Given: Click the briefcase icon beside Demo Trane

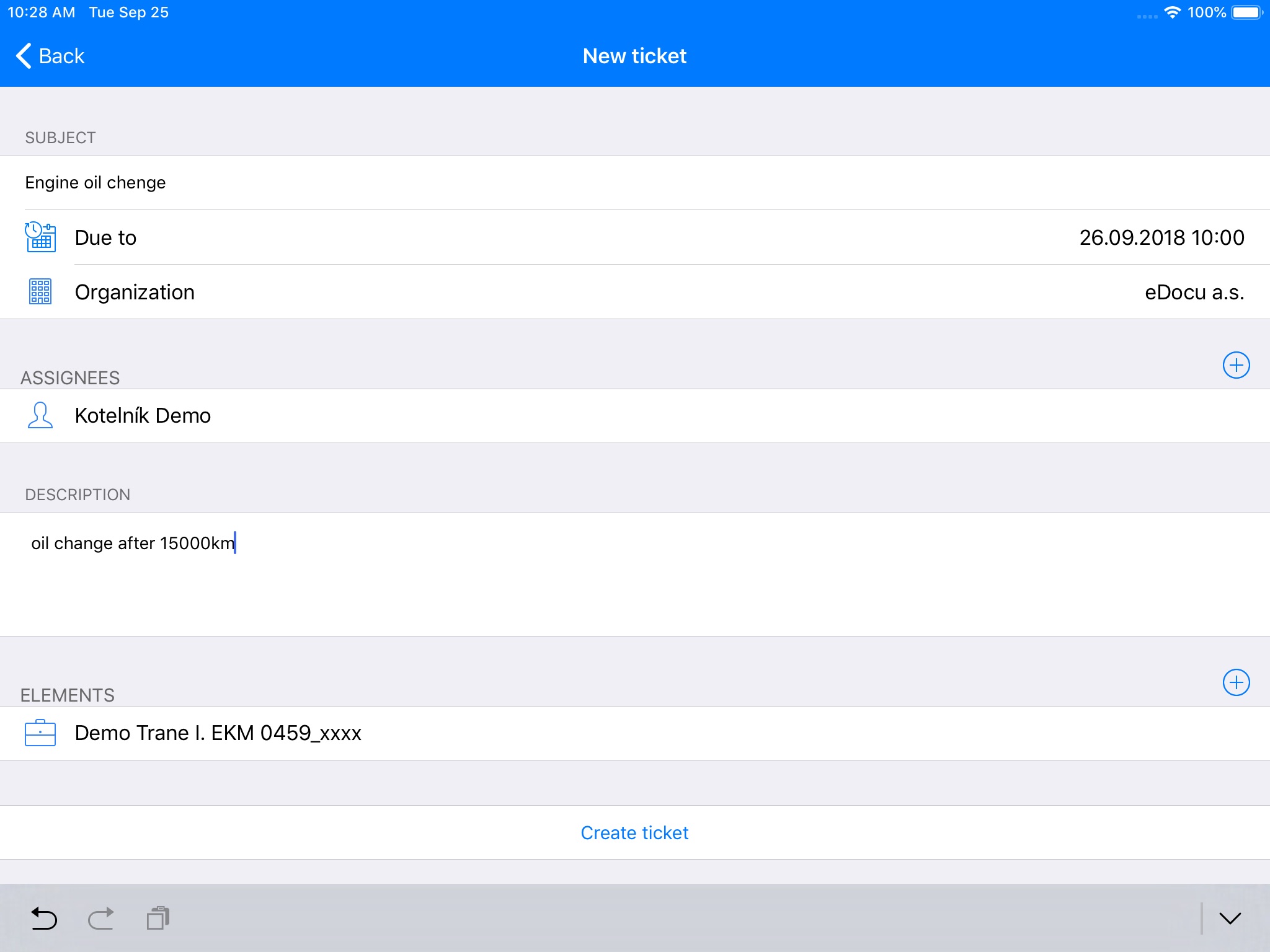Looking at the screenshot, I should [40, 733].
